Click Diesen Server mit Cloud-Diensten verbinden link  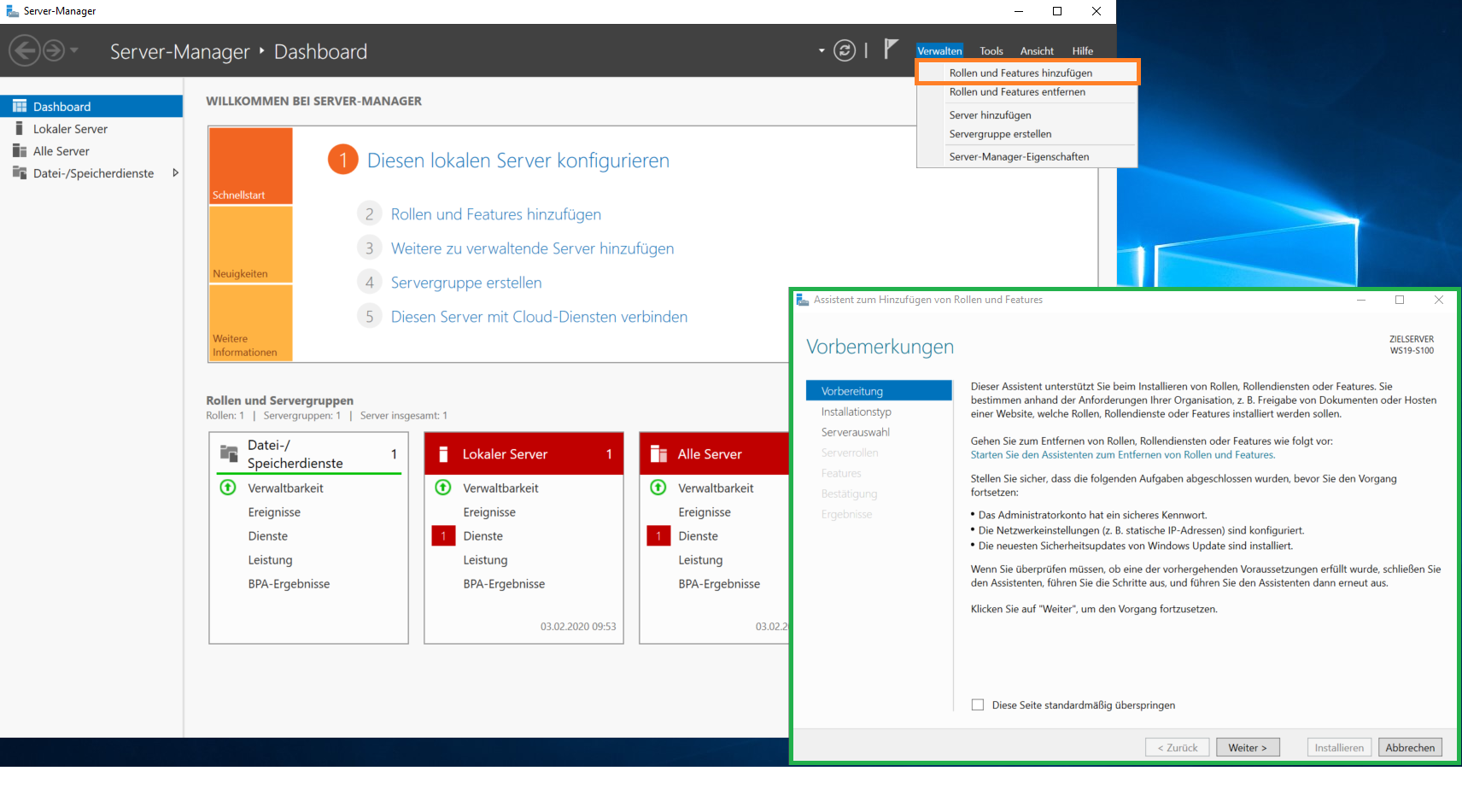coord(539,317)
